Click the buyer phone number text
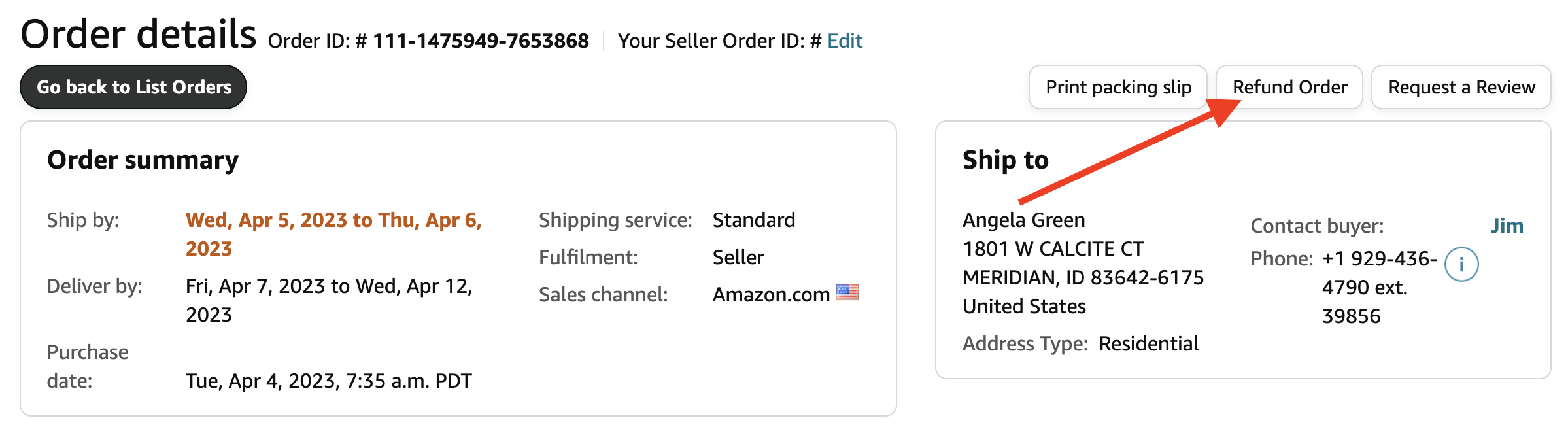The image size is (1568, 442). coord(1379,287)
